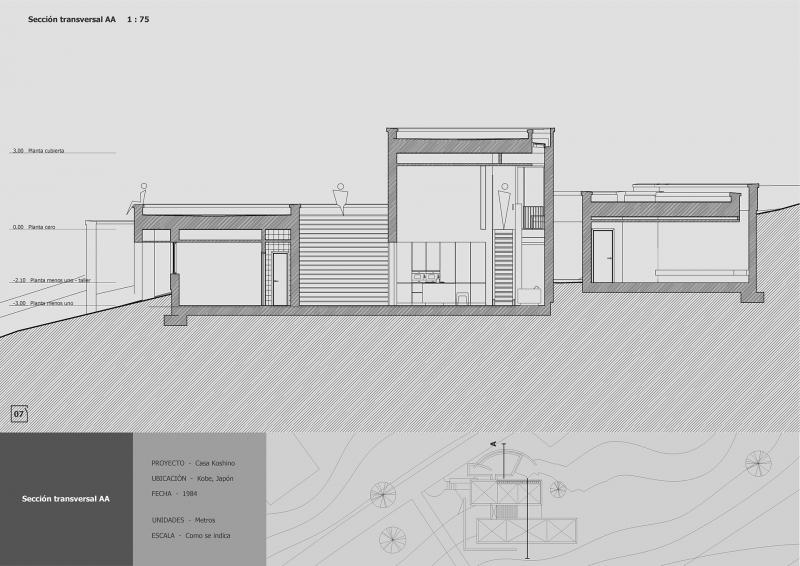Image resolution: width=800 pixels, height=566 pixels.
Task: Click the 'UBICACIÓN - Kobe, Japón' text
Action: (x=192, y=478)
